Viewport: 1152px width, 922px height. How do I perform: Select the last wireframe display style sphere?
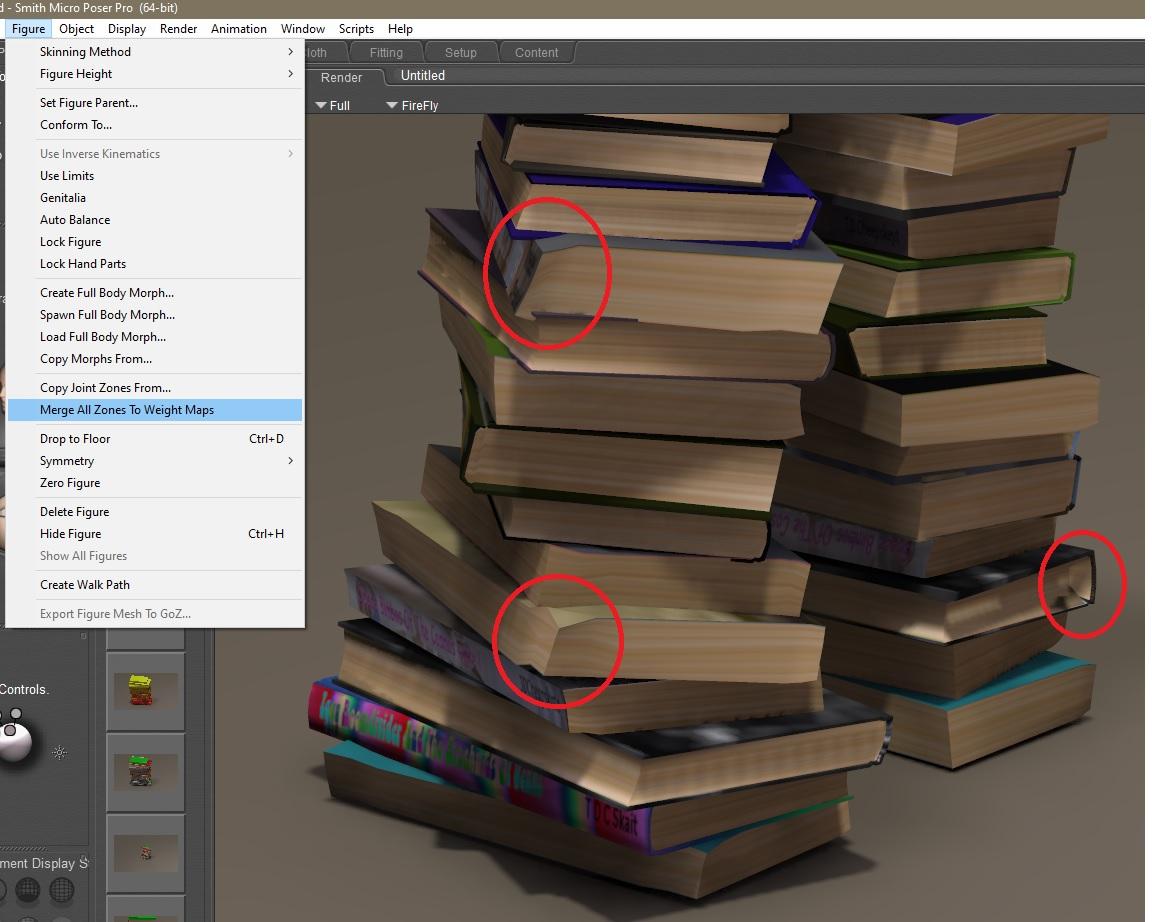click(62, 890)
